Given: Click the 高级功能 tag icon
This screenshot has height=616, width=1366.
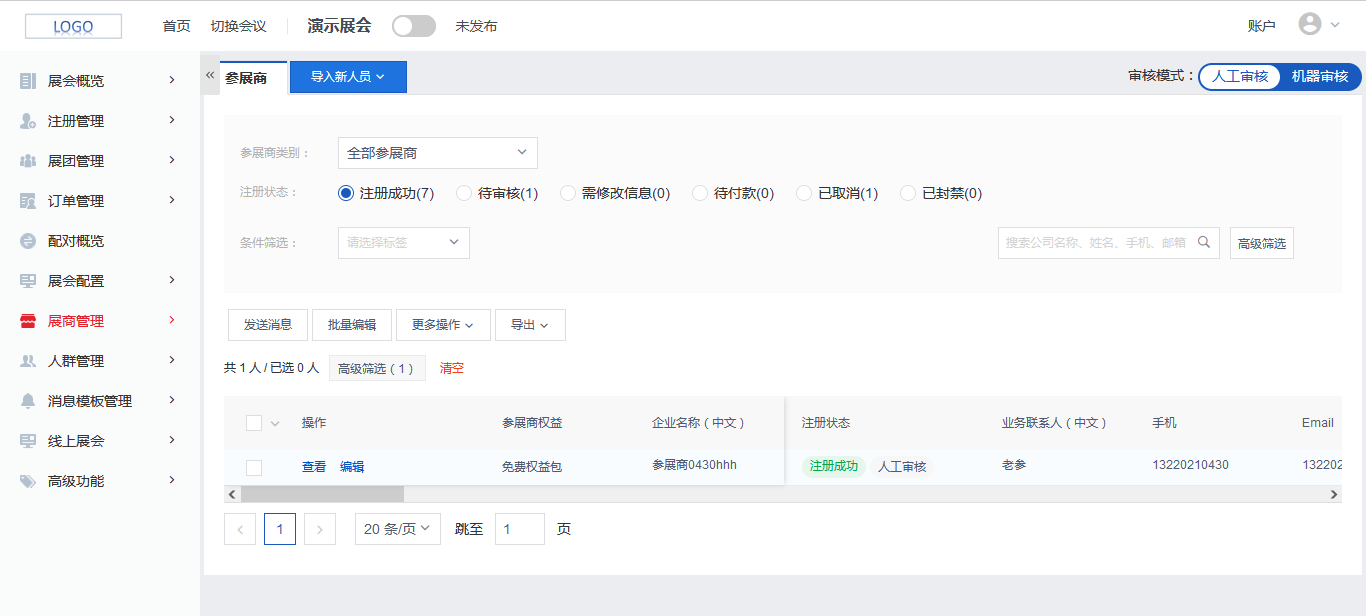Looking at the screenshot, I should point(28,481).
